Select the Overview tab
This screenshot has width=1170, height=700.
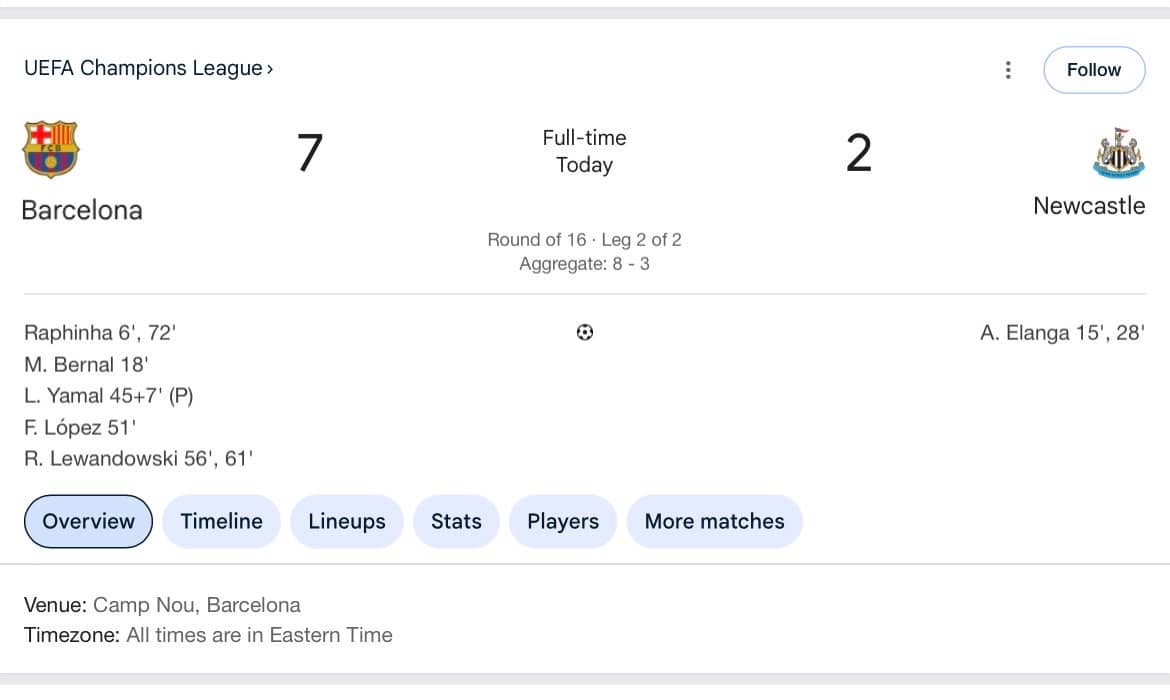click(x=88, y=521)
